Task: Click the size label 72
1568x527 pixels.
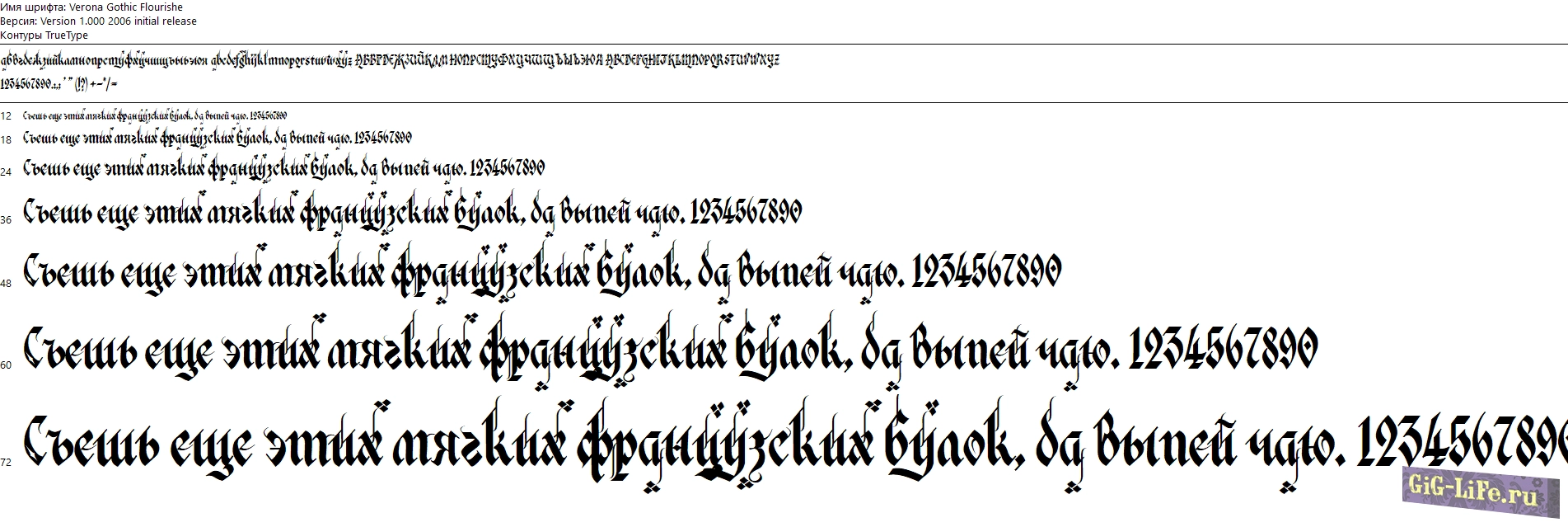Action: pos(6,462)
